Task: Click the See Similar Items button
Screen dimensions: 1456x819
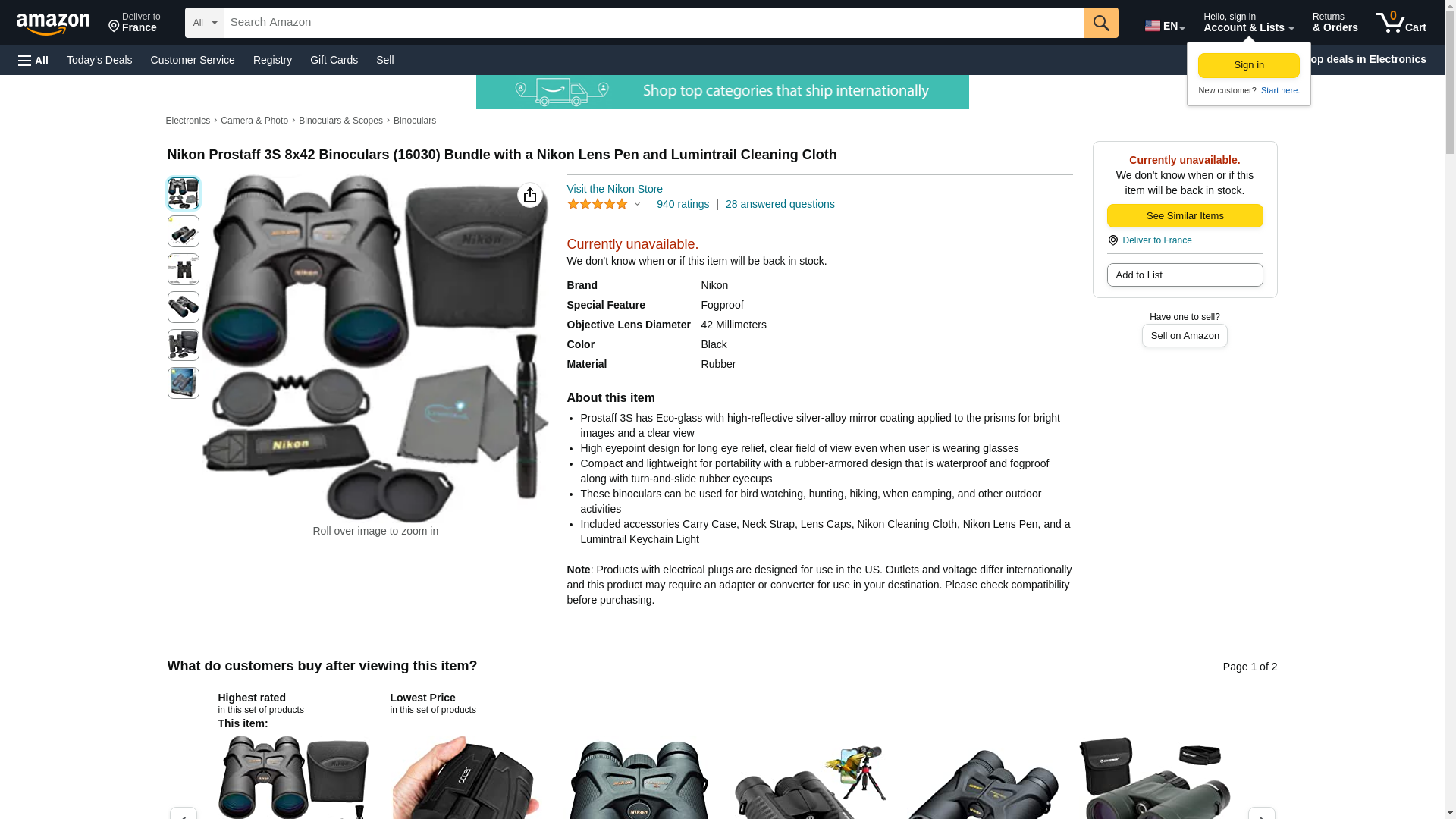Action: click(1185, 216)
